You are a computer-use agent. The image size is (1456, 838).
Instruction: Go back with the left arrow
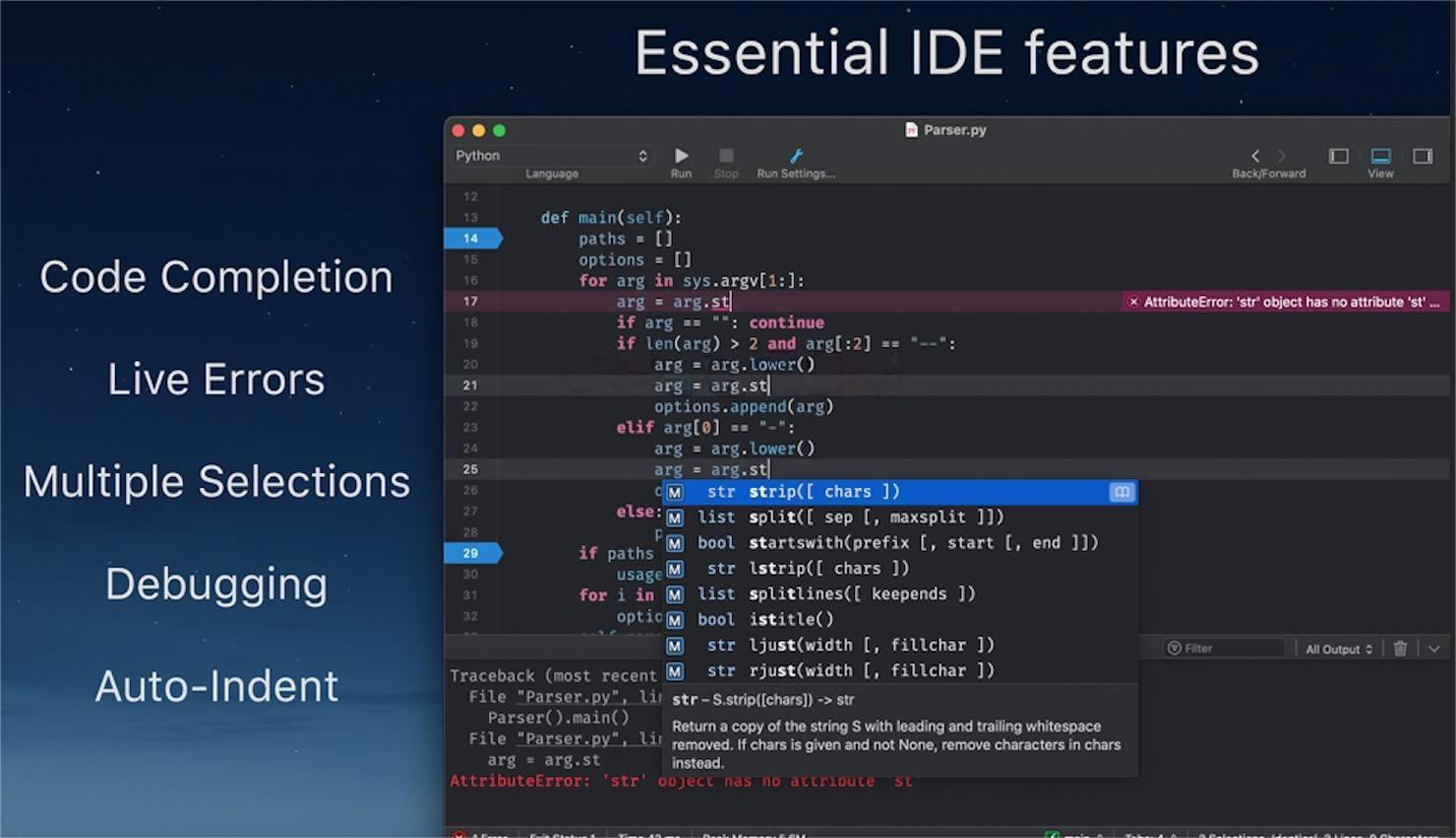(x=1255, y=155)
